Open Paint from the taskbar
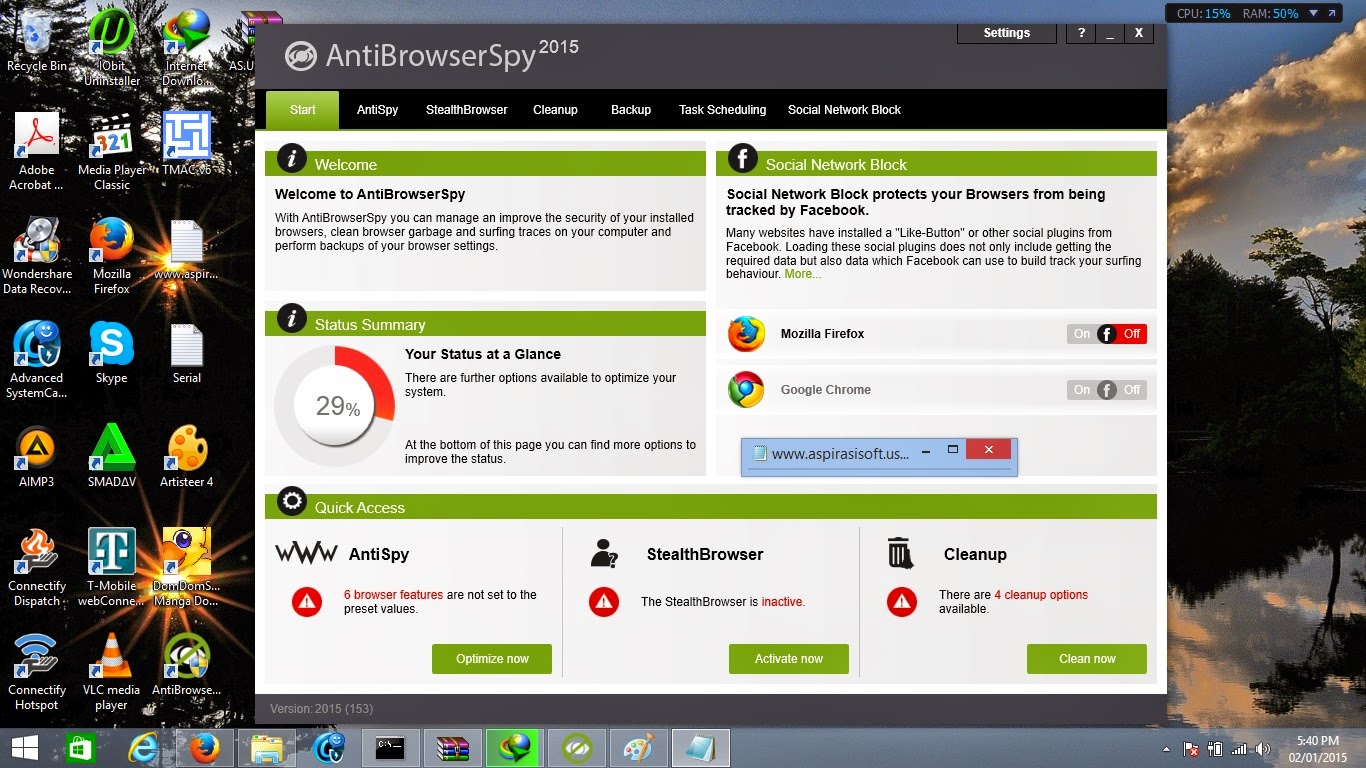1366x768 pixels. (638, 747)
